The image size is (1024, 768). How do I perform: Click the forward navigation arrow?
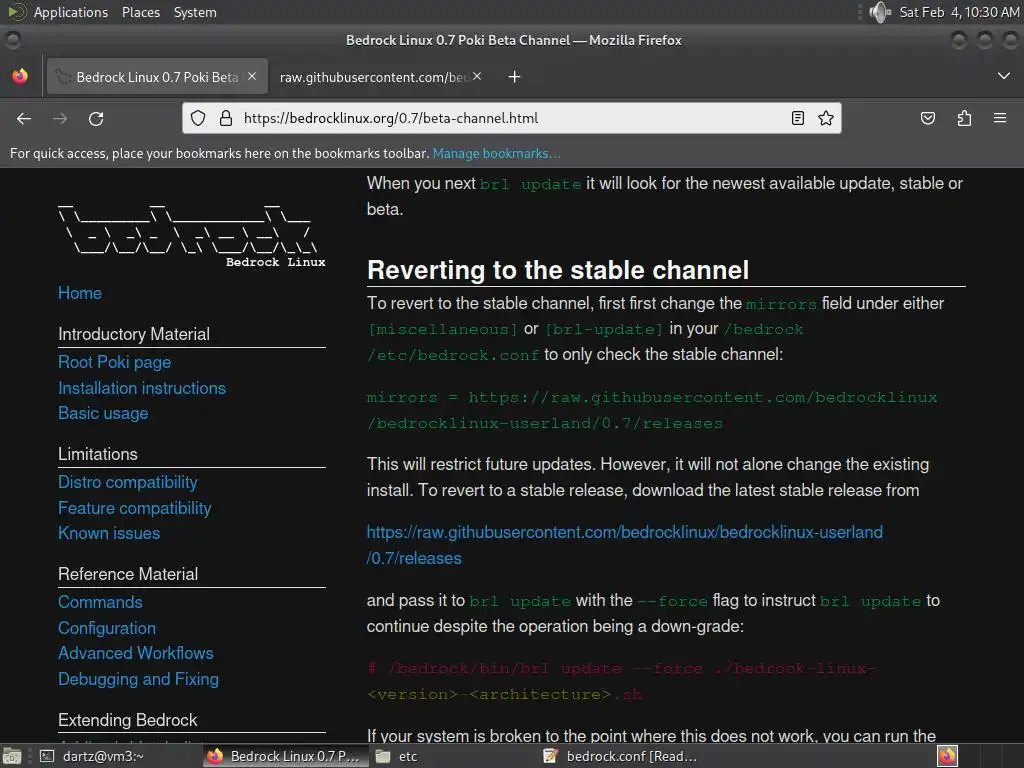60,118
